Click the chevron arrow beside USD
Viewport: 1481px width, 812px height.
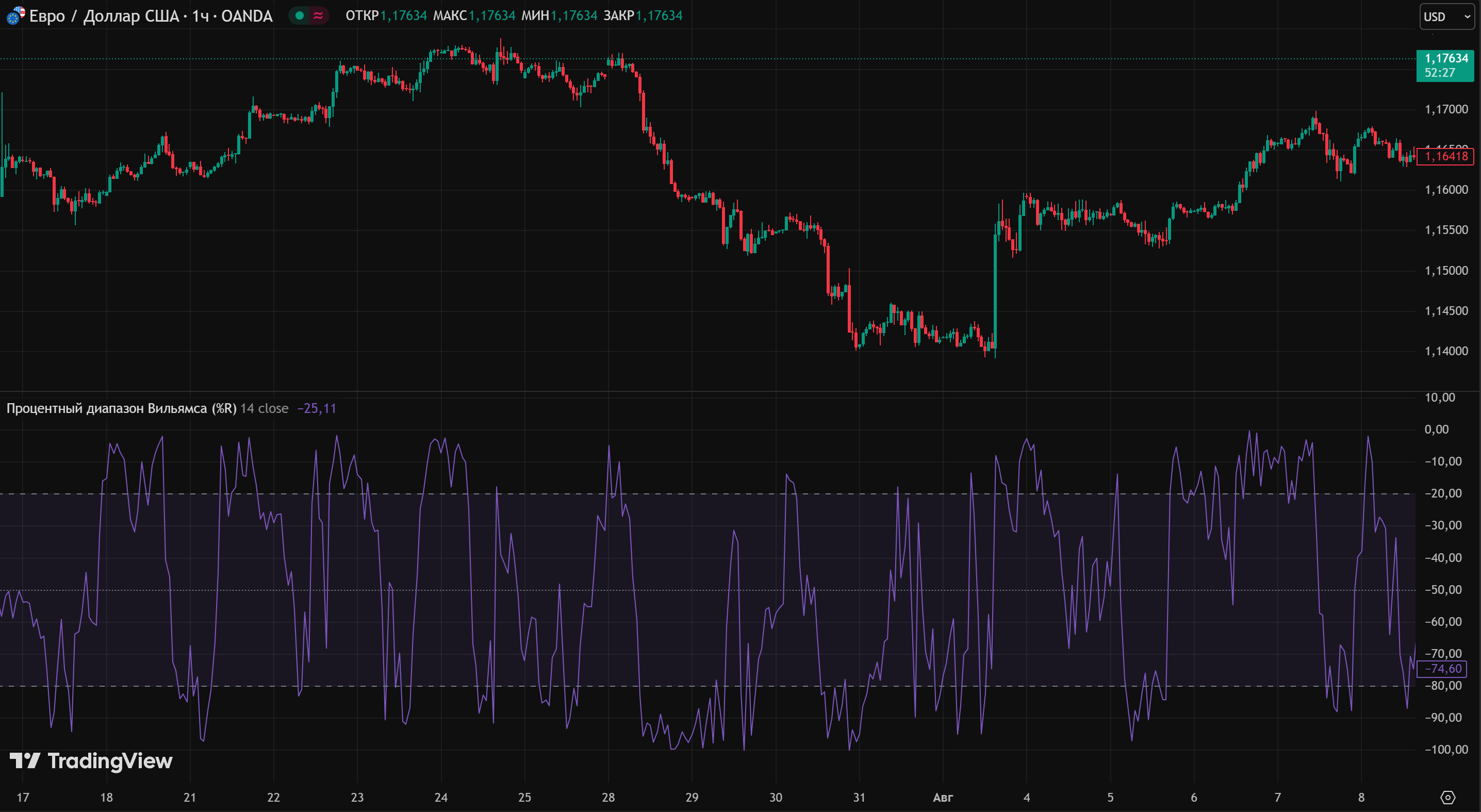point(1467,16)
